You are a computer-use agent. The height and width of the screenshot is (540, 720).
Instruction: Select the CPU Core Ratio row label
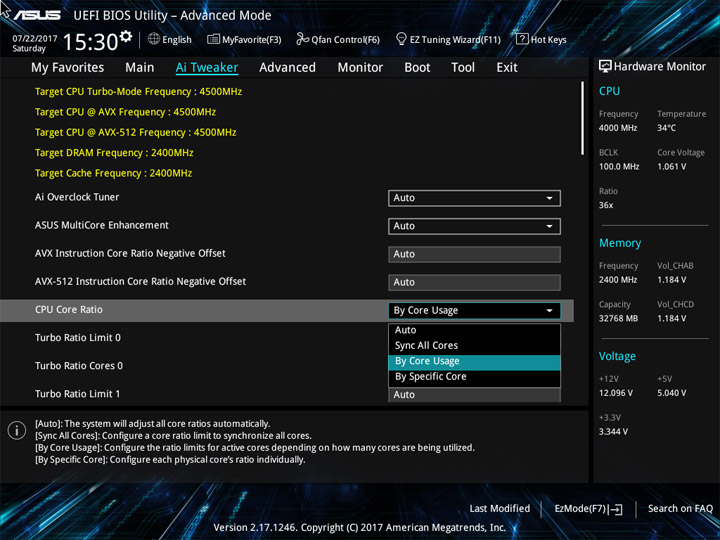69,310
